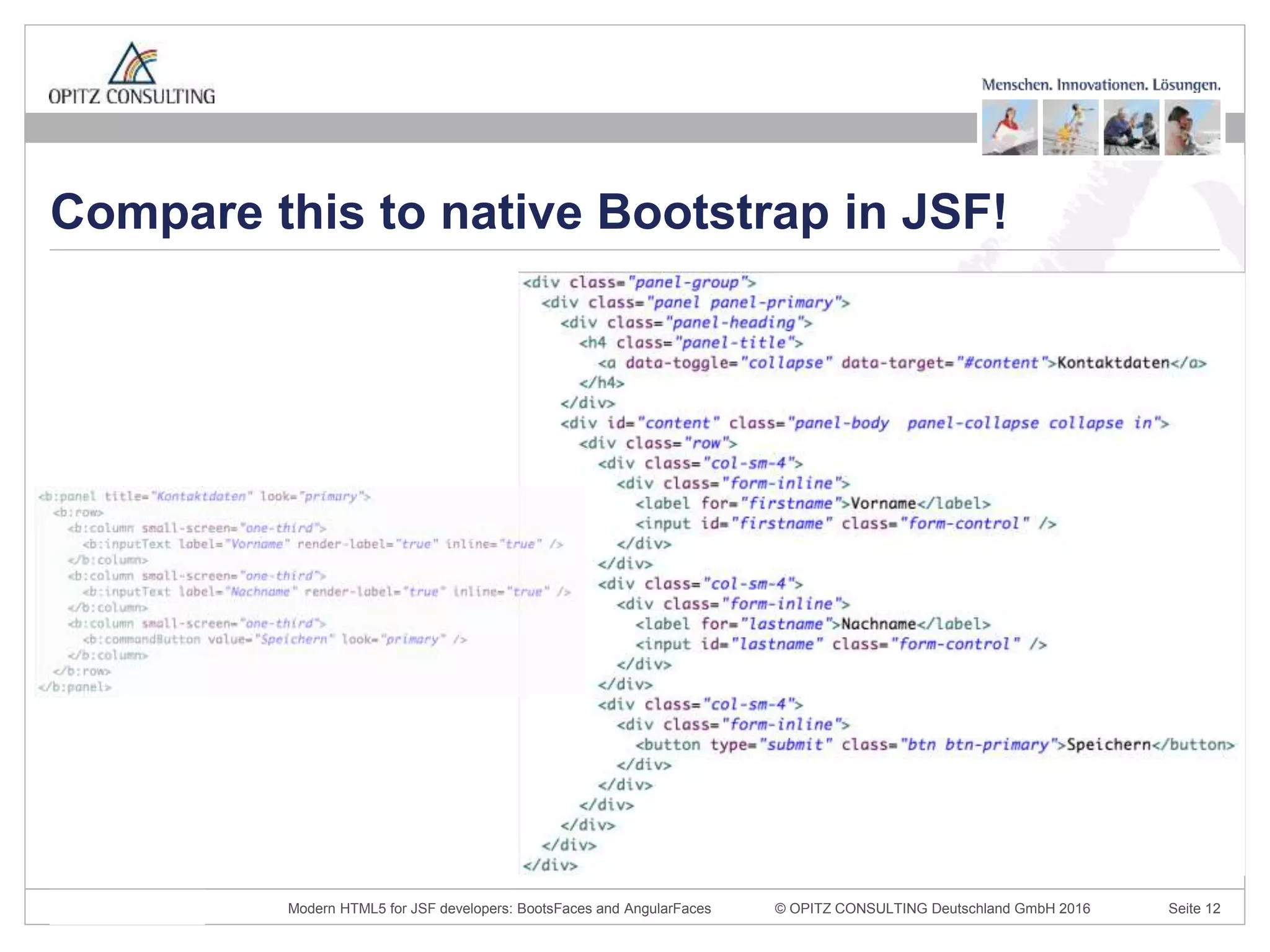
Task: Click the <button type="submit">Speichern</button> line
Action: pos(935,745)
